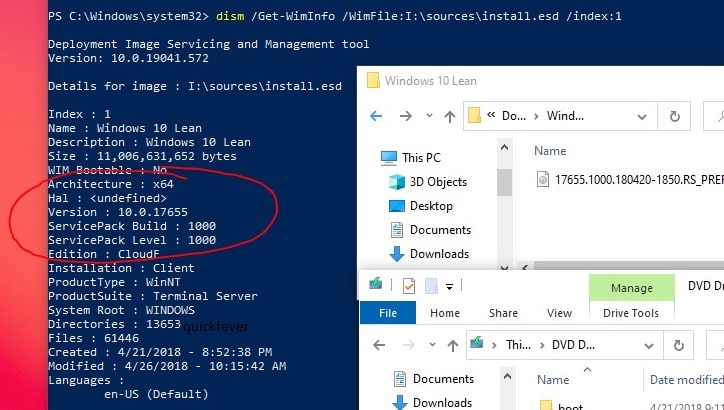This screenshot has height=410, width=724.
Task: Switch to the Home ribbon tab
Action: tap(445, 313)
